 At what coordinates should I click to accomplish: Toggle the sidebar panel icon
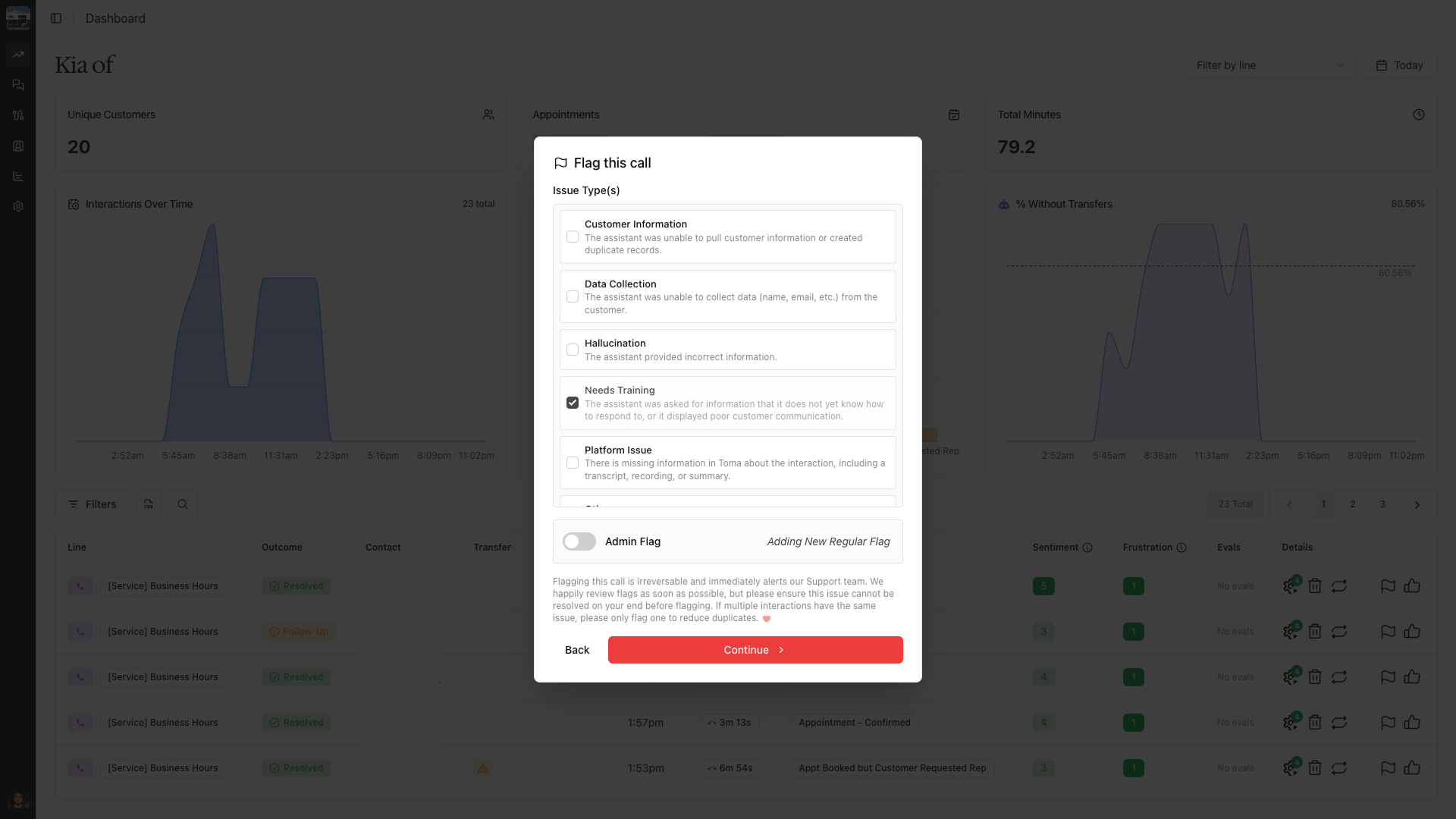pyautogui.click(x=56, y=18)
